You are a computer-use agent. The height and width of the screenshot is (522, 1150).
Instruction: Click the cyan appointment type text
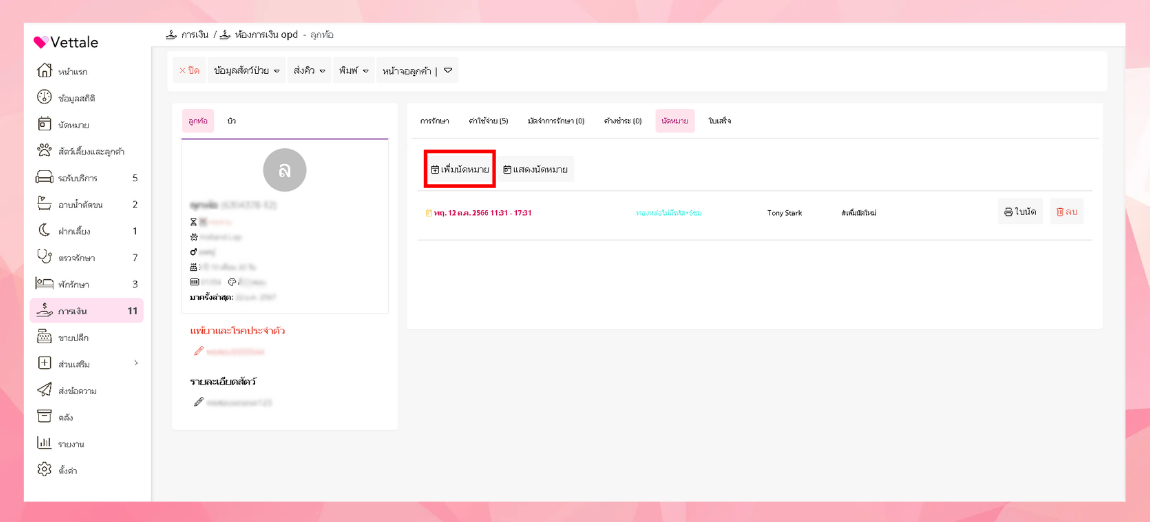click(x=669, y=213)
